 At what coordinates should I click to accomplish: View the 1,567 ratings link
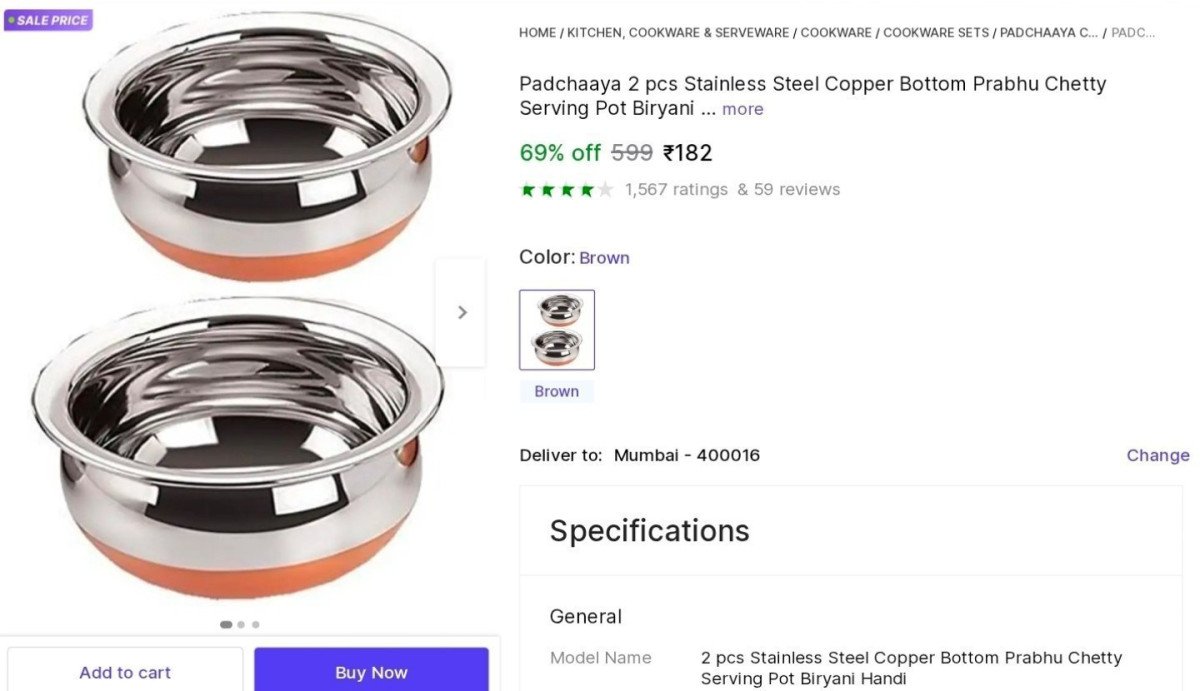coord(676,190)
